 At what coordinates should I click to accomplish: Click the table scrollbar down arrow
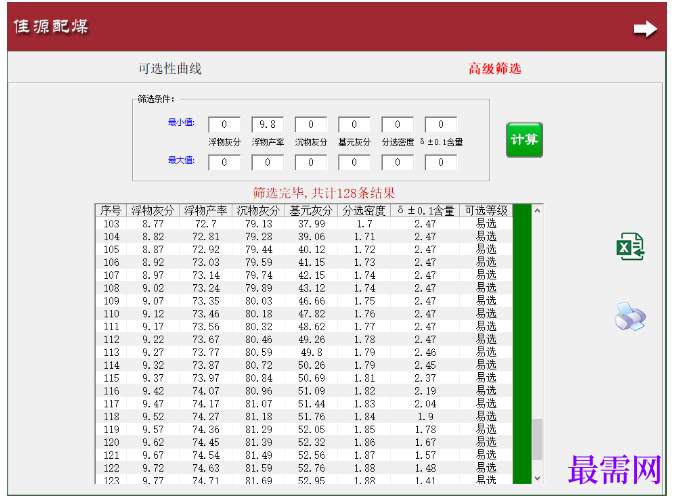(537, 478)
